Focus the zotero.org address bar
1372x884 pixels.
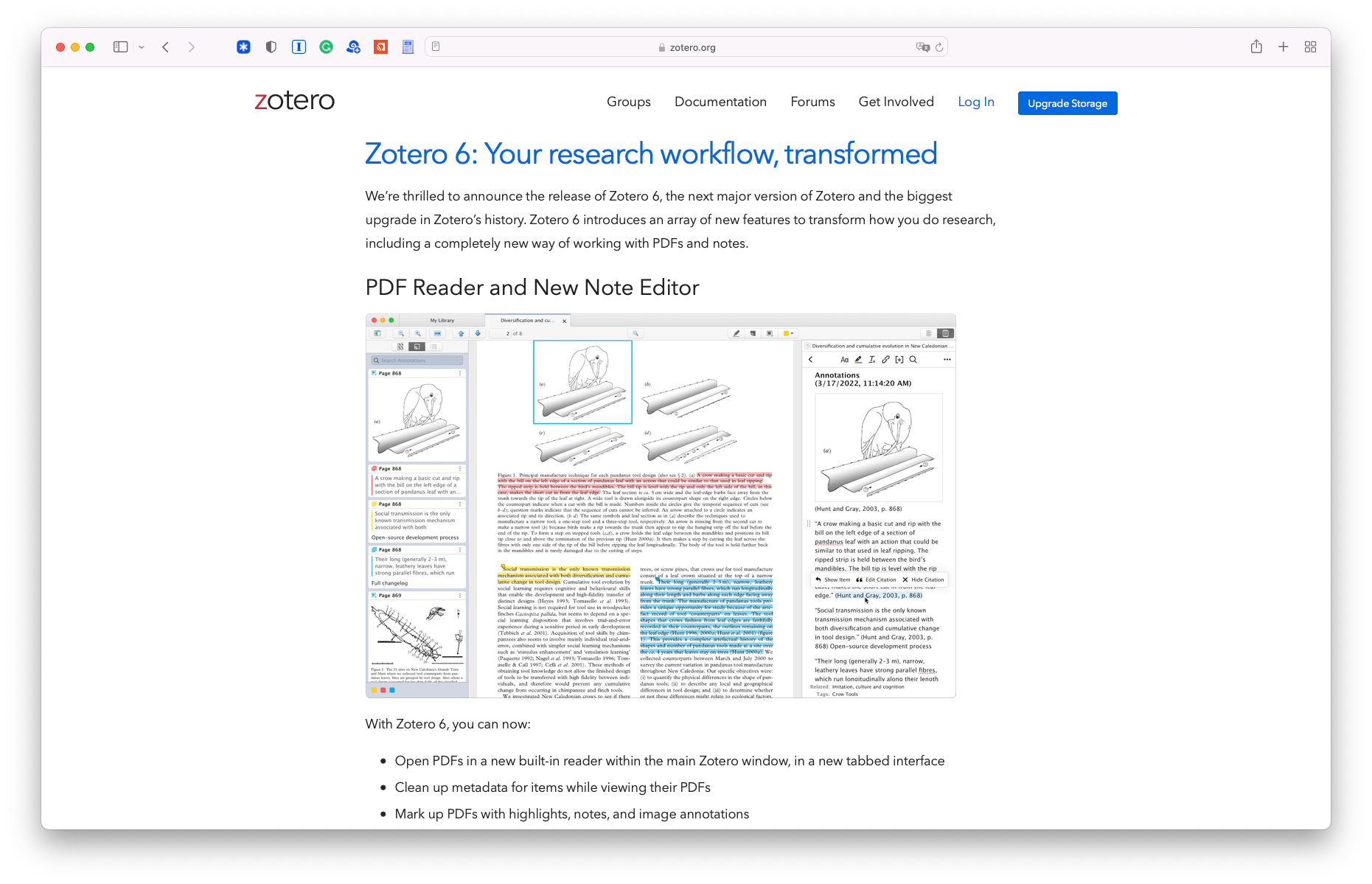pos(686,47)
